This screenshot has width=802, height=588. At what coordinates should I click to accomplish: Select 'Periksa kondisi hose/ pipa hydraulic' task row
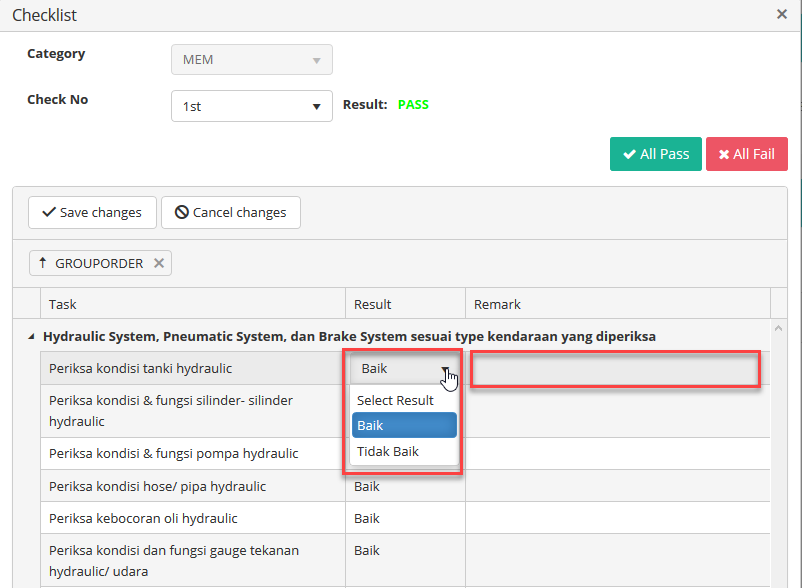tap(192, 486)
